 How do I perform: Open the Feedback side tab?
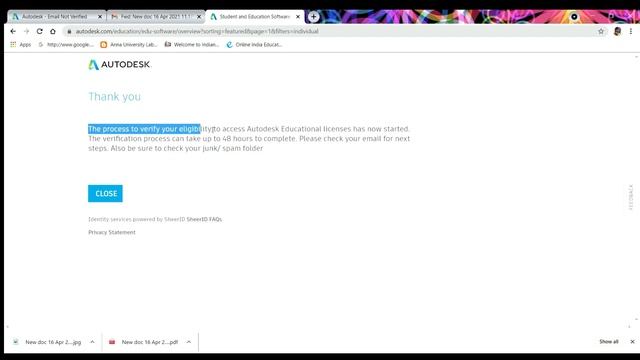click(631, 197)
